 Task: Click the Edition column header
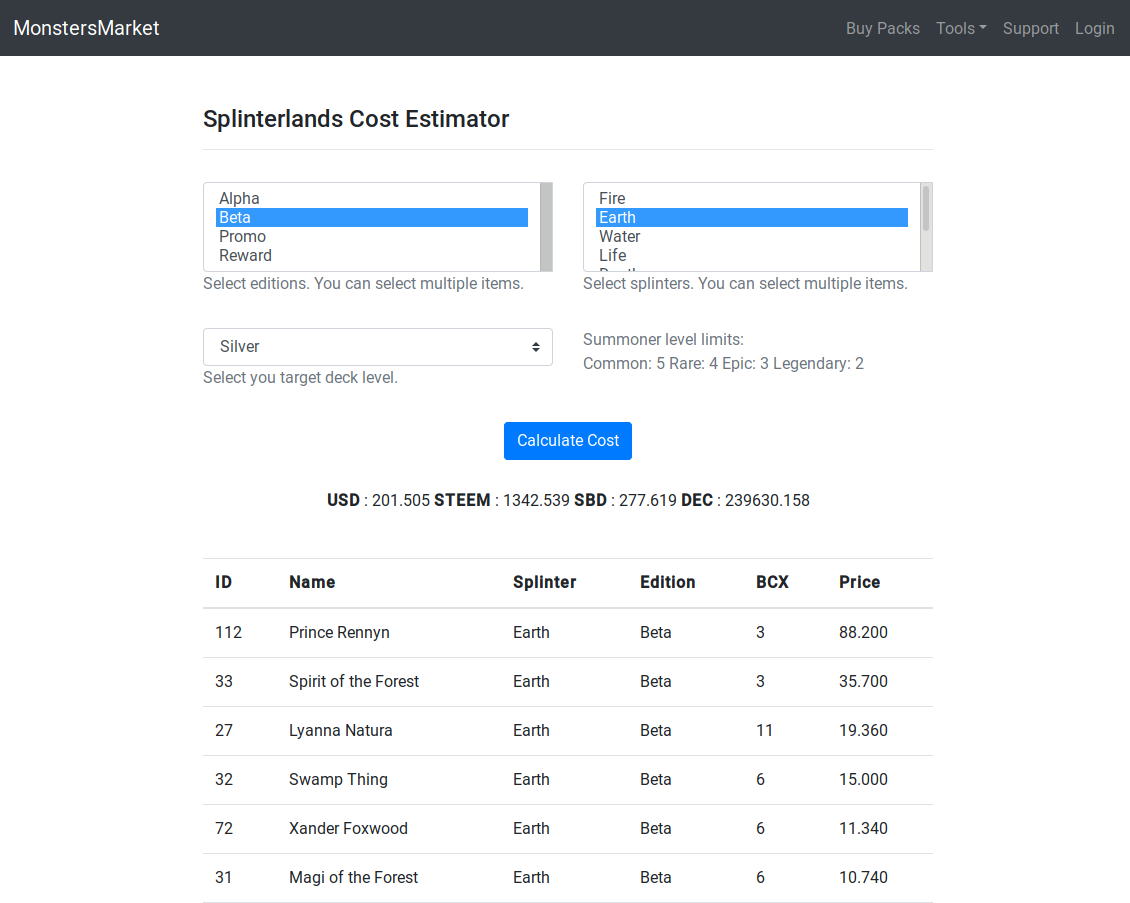[x=667, y=582]
